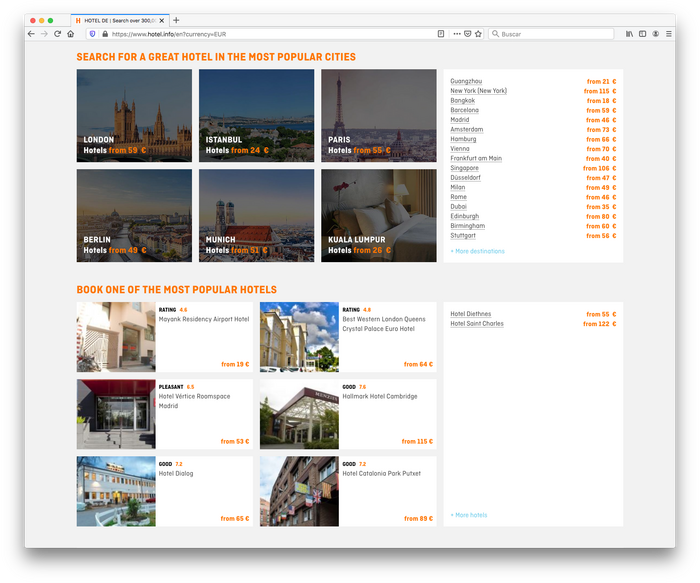
Task: Open the Edinburgh destination link
Action: point(465,217)
